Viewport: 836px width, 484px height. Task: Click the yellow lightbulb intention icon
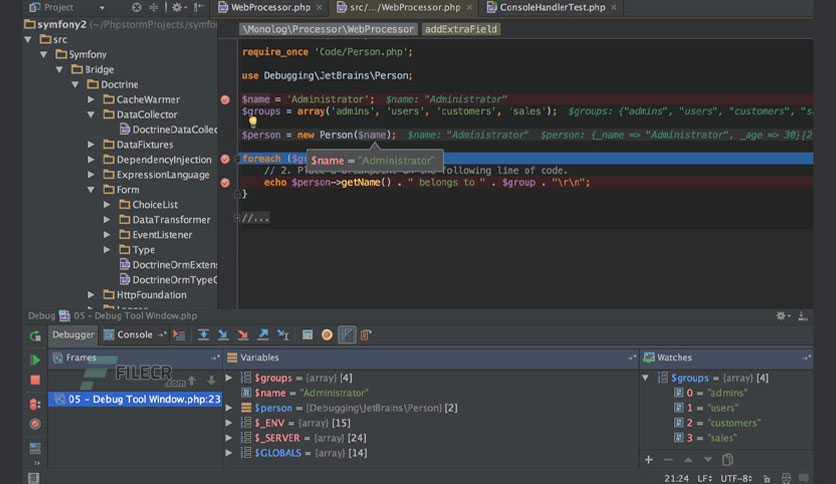253,122
